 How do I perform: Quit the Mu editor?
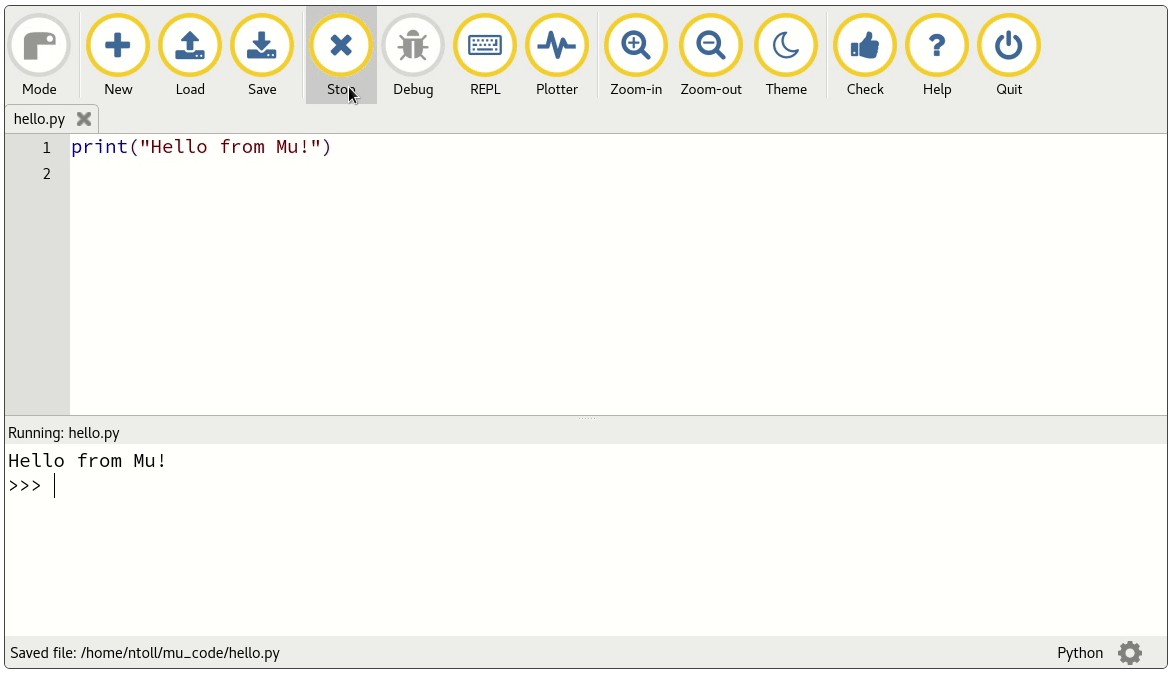pos(1009,46)
